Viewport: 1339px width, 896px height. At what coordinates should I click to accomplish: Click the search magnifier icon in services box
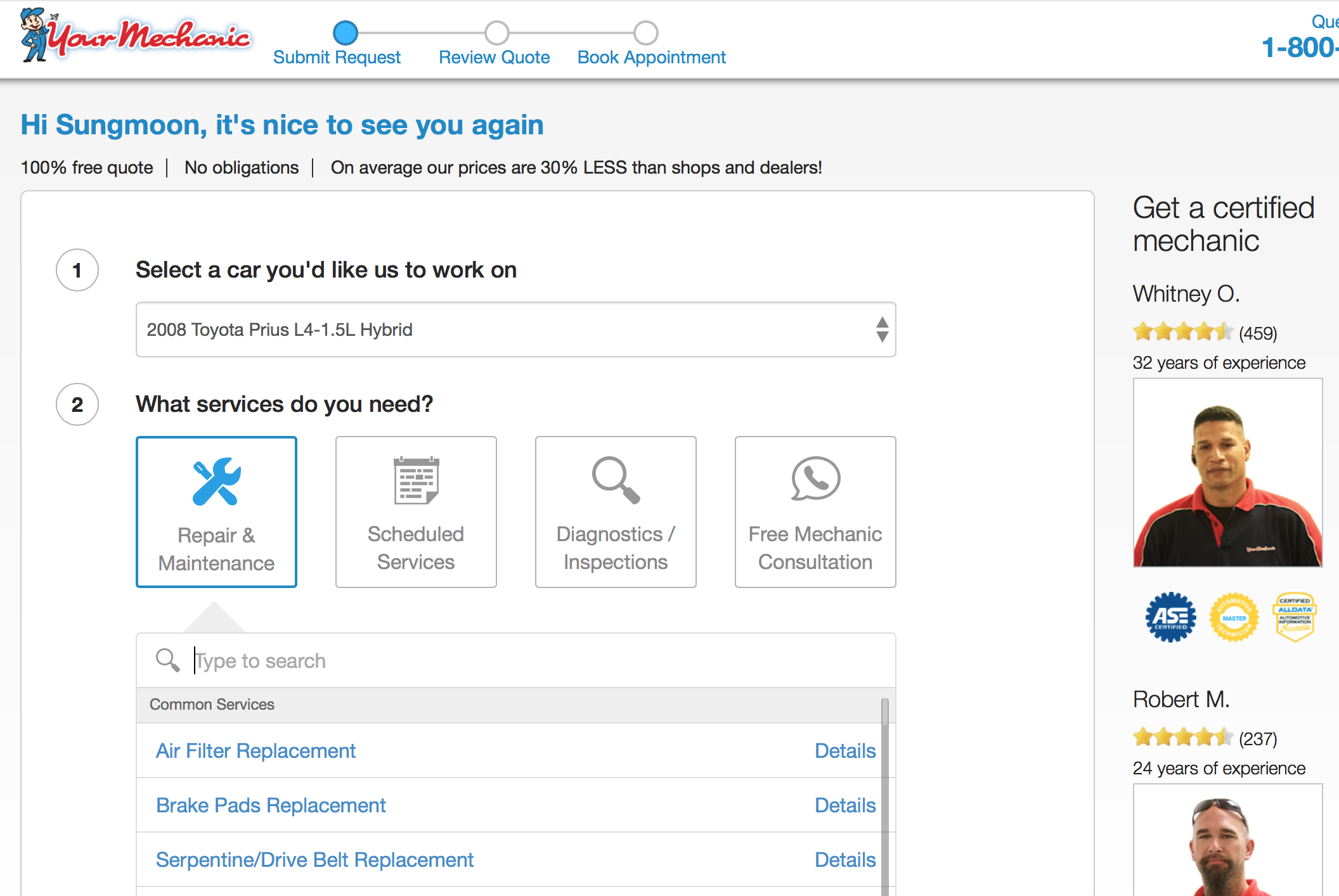167,660
